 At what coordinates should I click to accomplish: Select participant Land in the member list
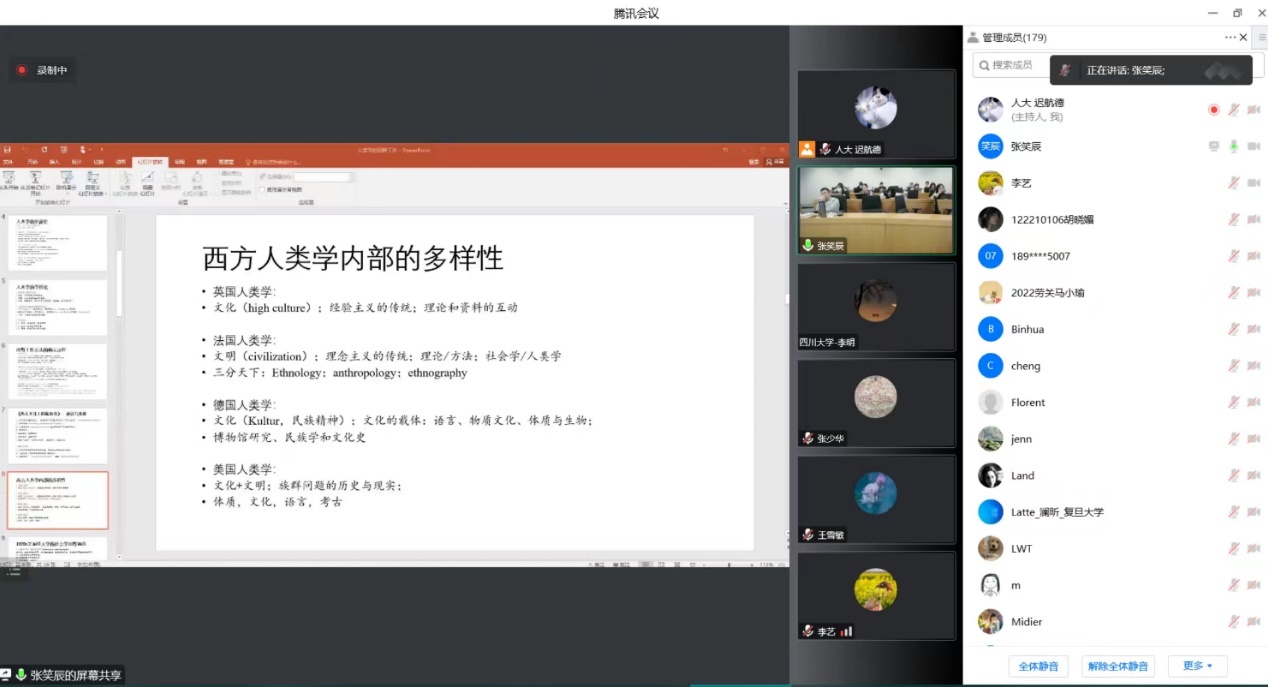point(1022,476)
